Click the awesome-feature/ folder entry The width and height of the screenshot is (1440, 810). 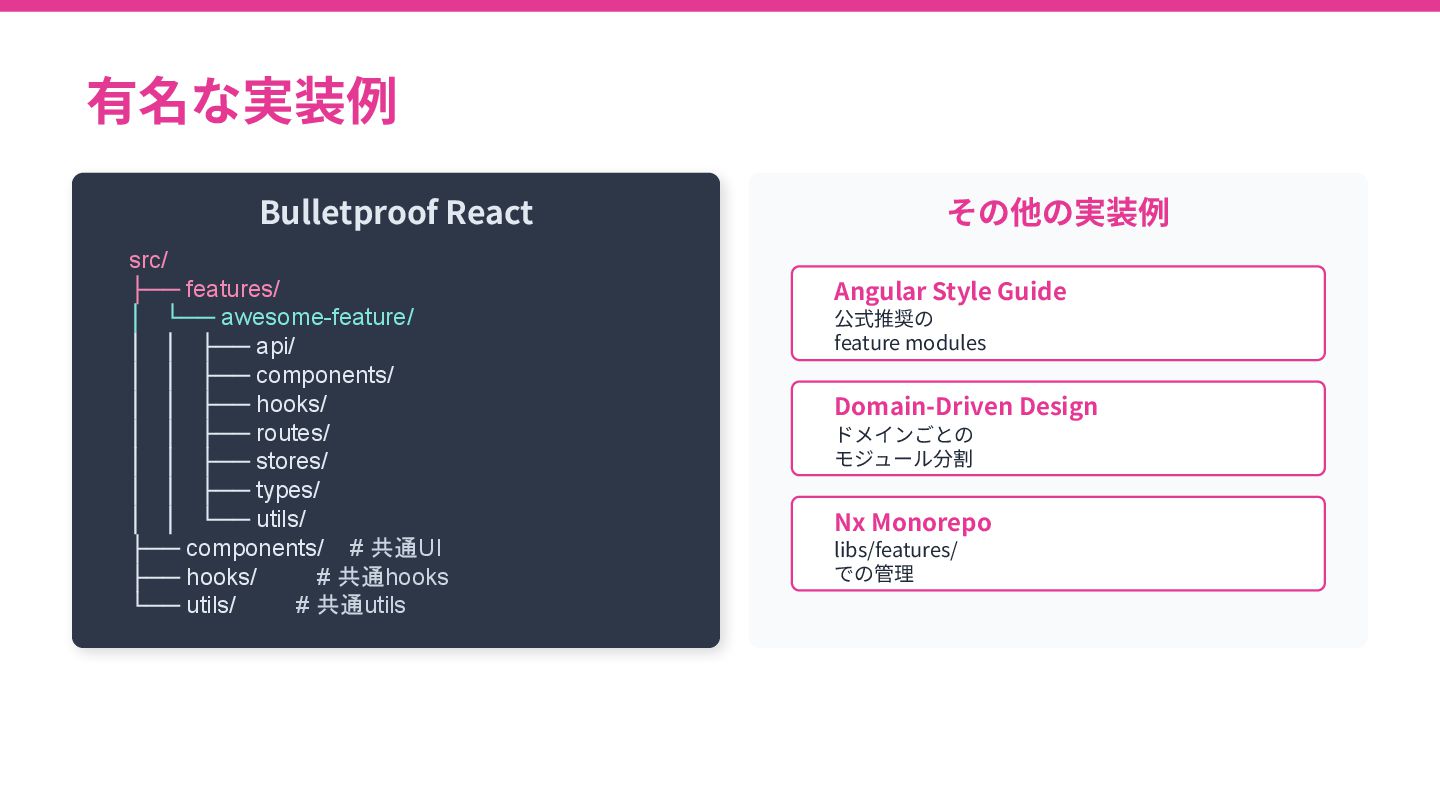point(317,318)
